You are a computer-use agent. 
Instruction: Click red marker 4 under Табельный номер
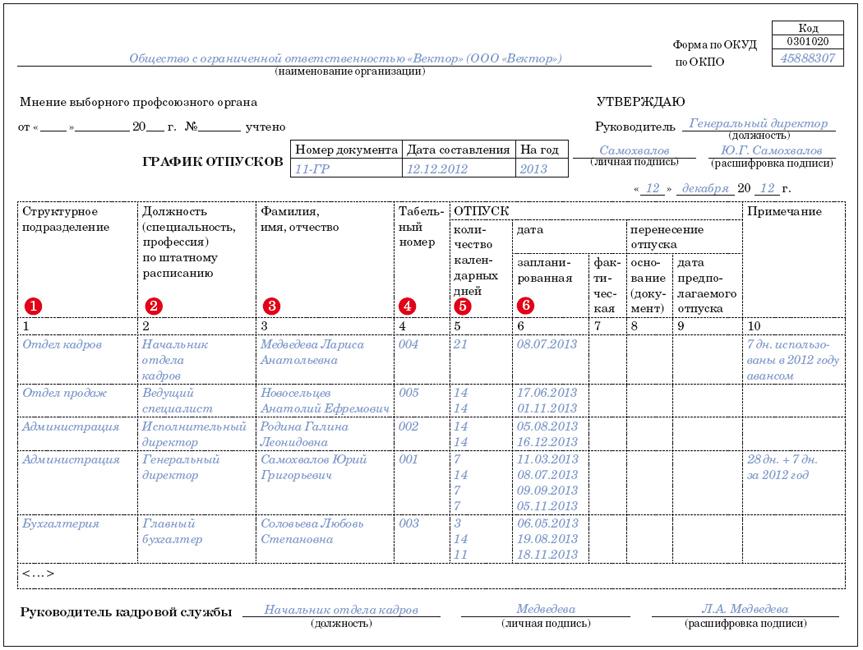pyautogui.click(x=407, y=305)
